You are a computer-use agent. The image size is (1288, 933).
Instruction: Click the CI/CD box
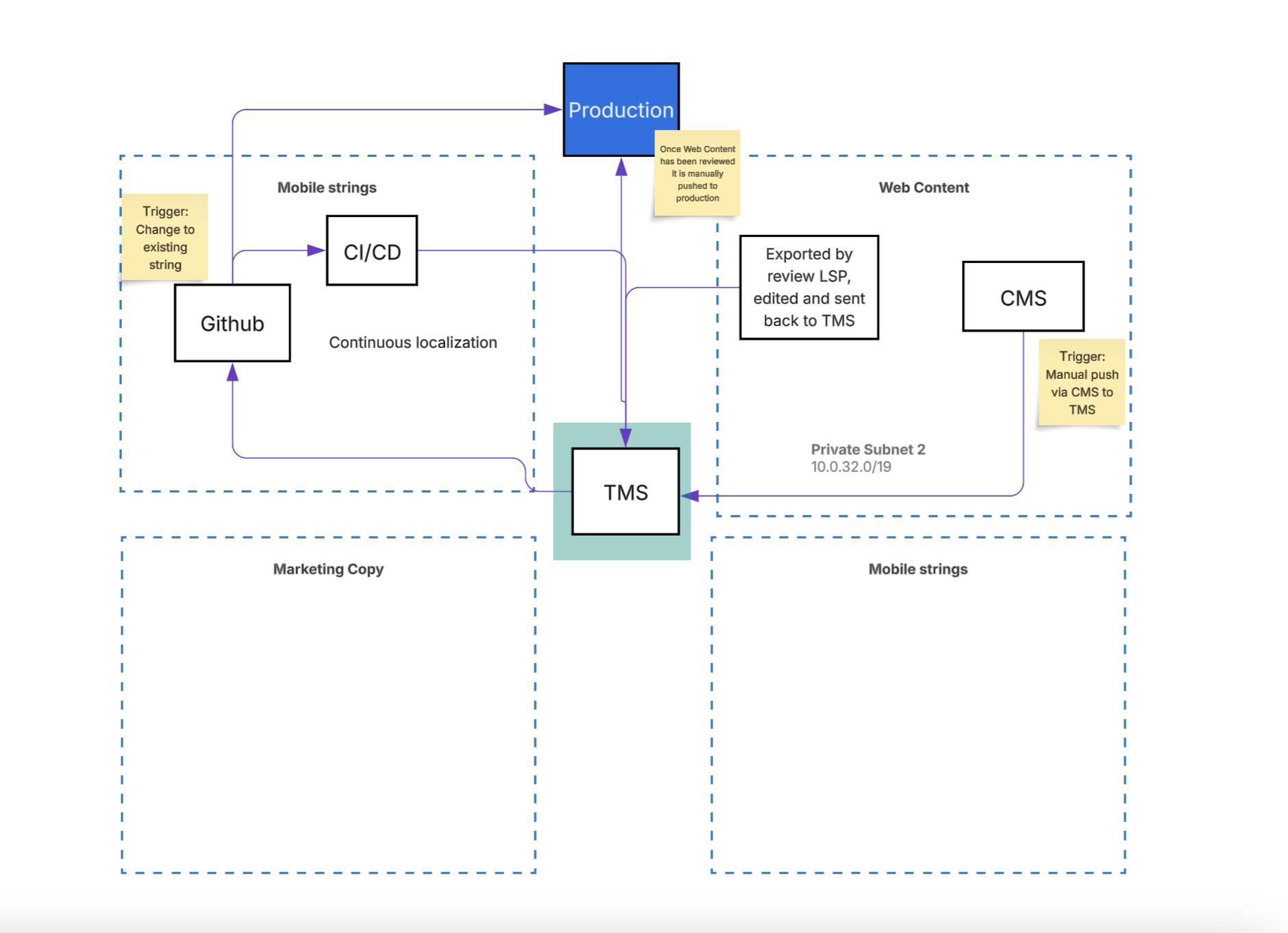[x=372, y=251]
